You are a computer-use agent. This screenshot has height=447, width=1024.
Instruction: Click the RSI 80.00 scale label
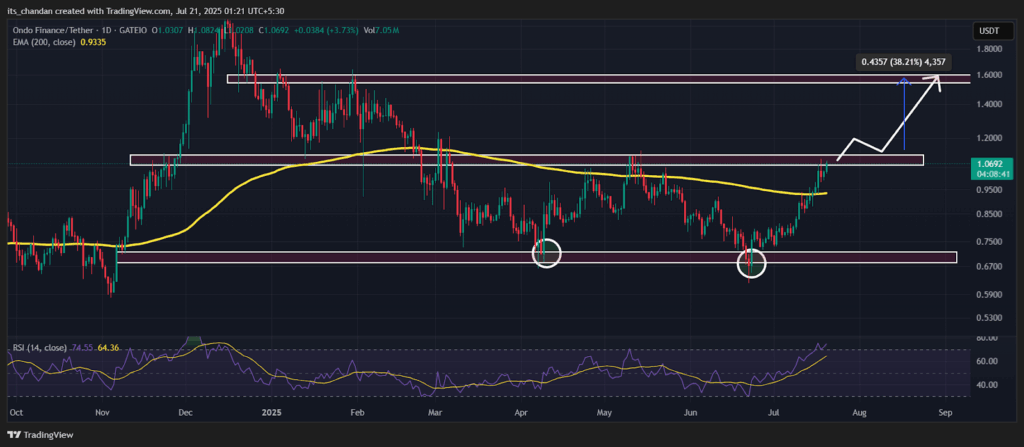[987, 339]
